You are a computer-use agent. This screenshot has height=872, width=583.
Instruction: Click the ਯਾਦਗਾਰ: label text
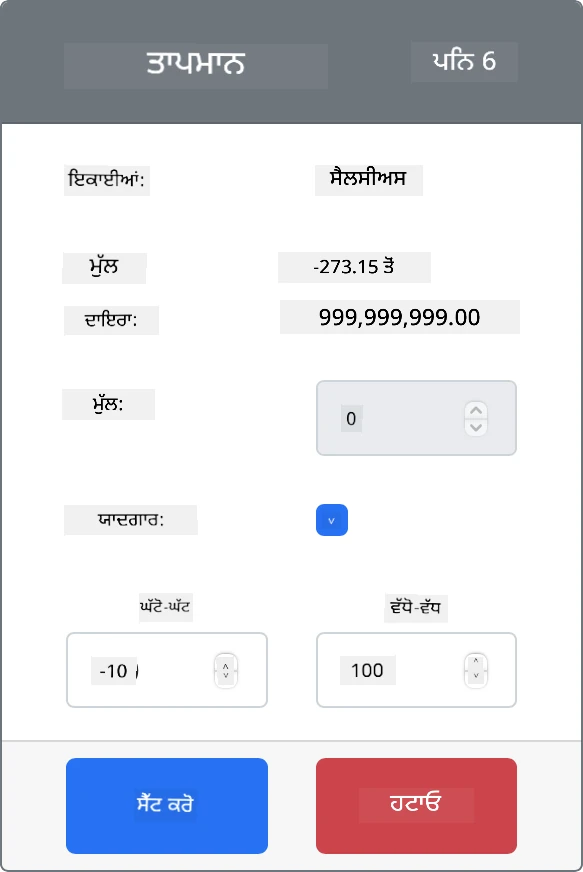131,520
